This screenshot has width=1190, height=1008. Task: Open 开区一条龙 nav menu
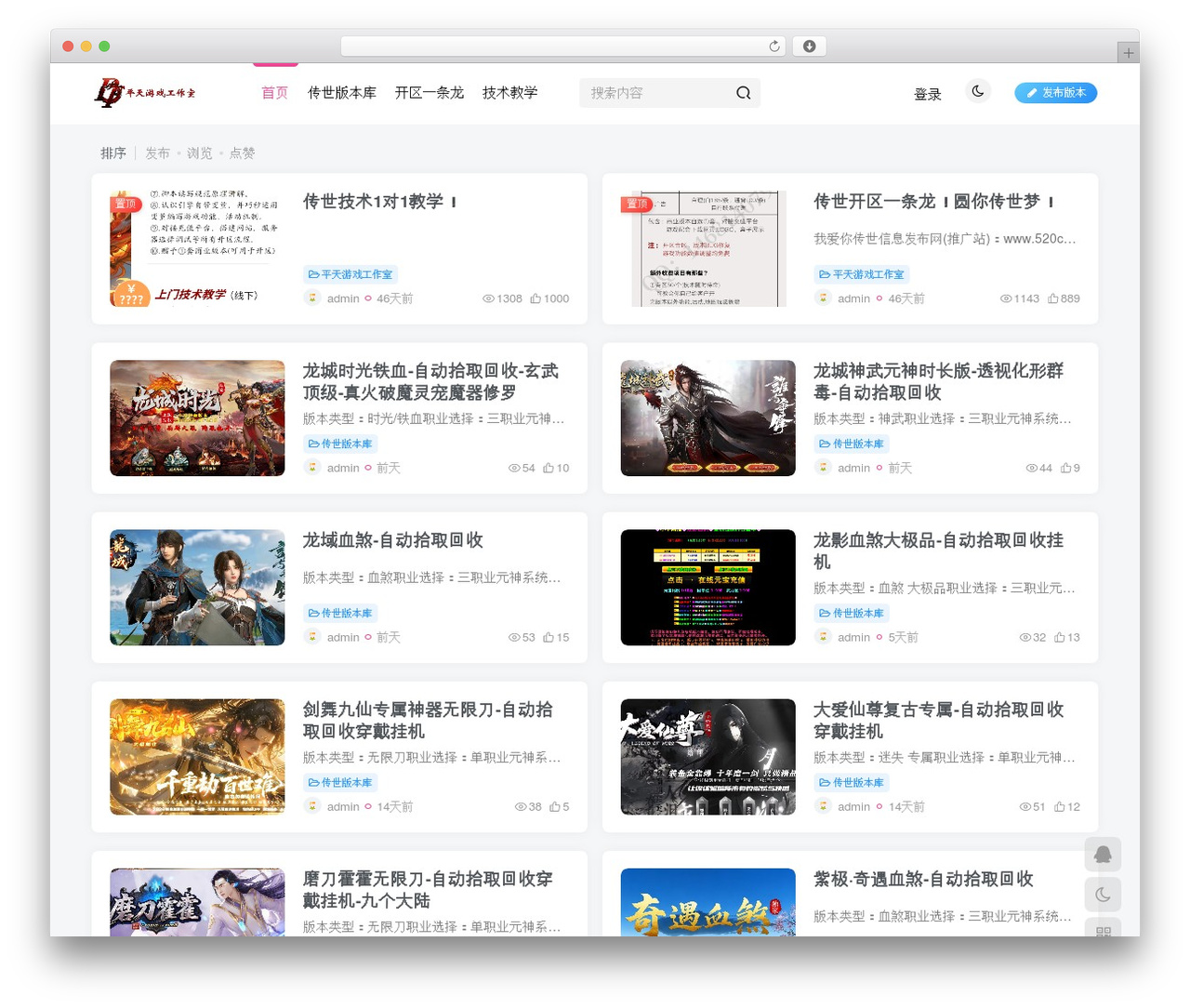(429, 93)
